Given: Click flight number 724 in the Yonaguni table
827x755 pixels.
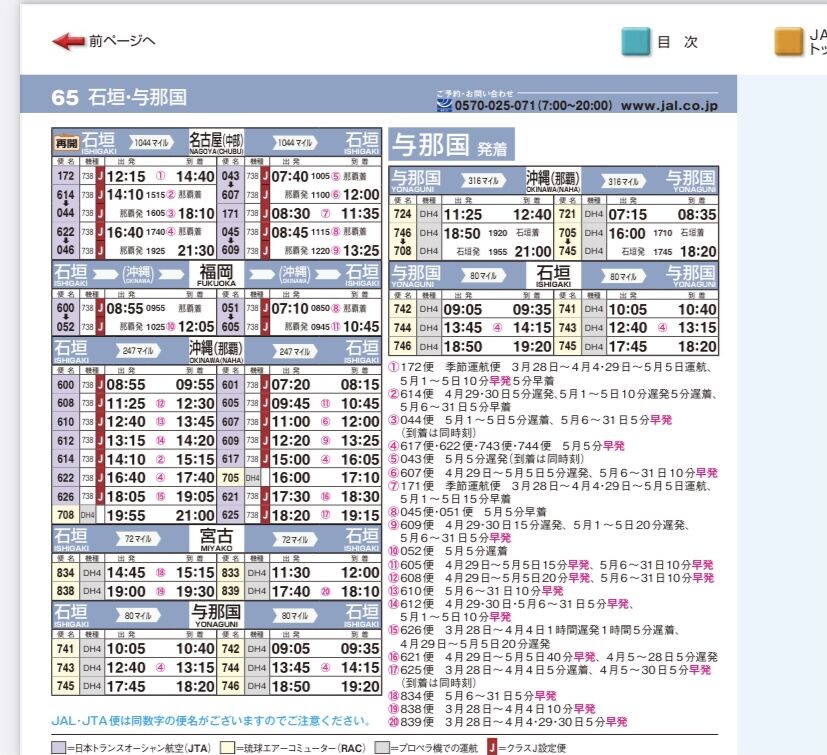Looking at the screenshot, I should pyautogui.click(x=402, y=214).
